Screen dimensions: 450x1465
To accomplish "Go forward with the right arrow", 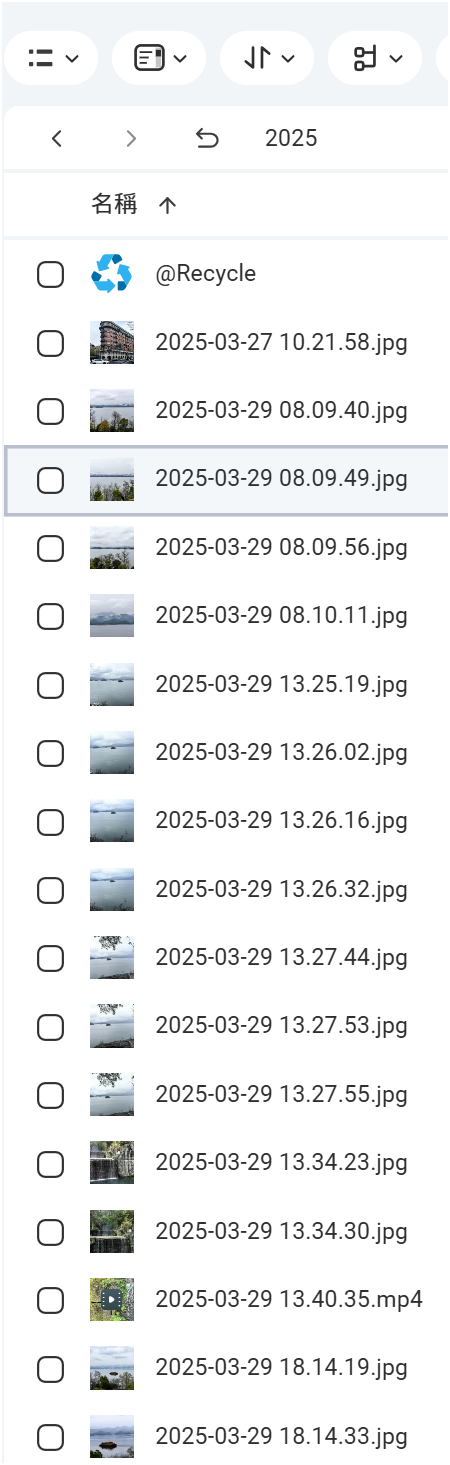I will (131, 139).
